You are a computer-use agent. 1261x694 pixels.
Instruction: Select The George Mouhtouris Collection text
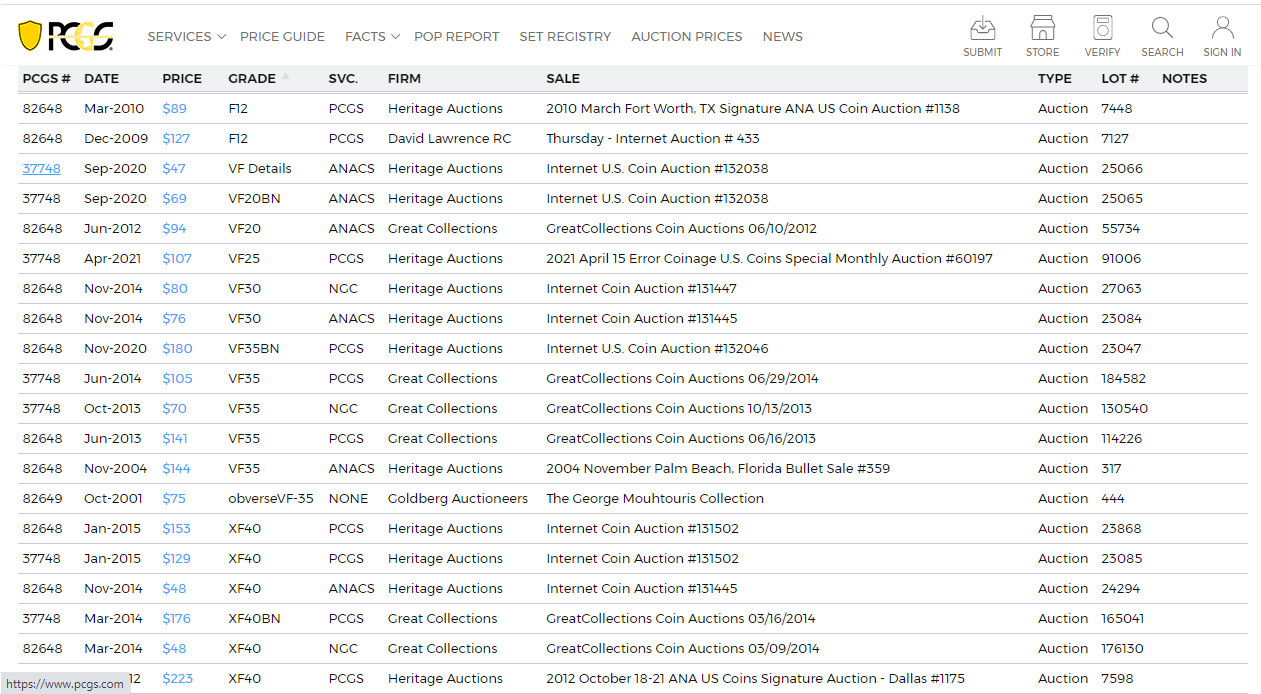655,498
